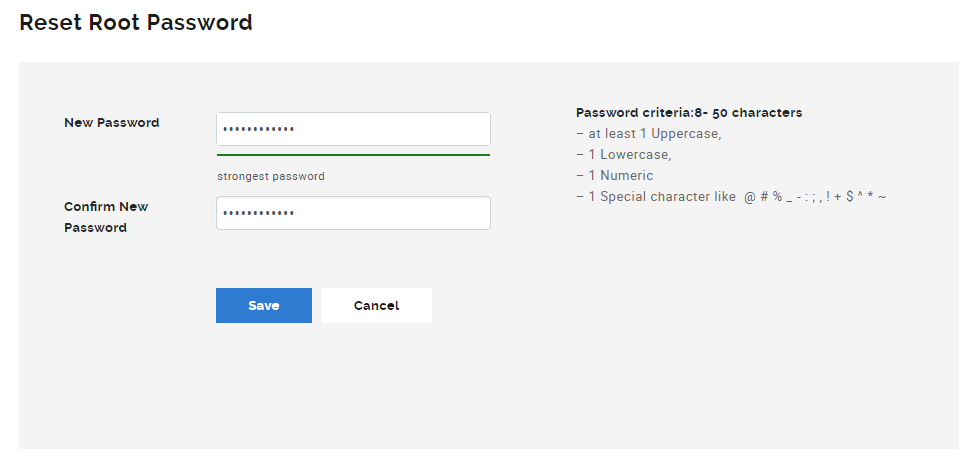Click the "1 Special character like" text

click(x=661, y=197)
